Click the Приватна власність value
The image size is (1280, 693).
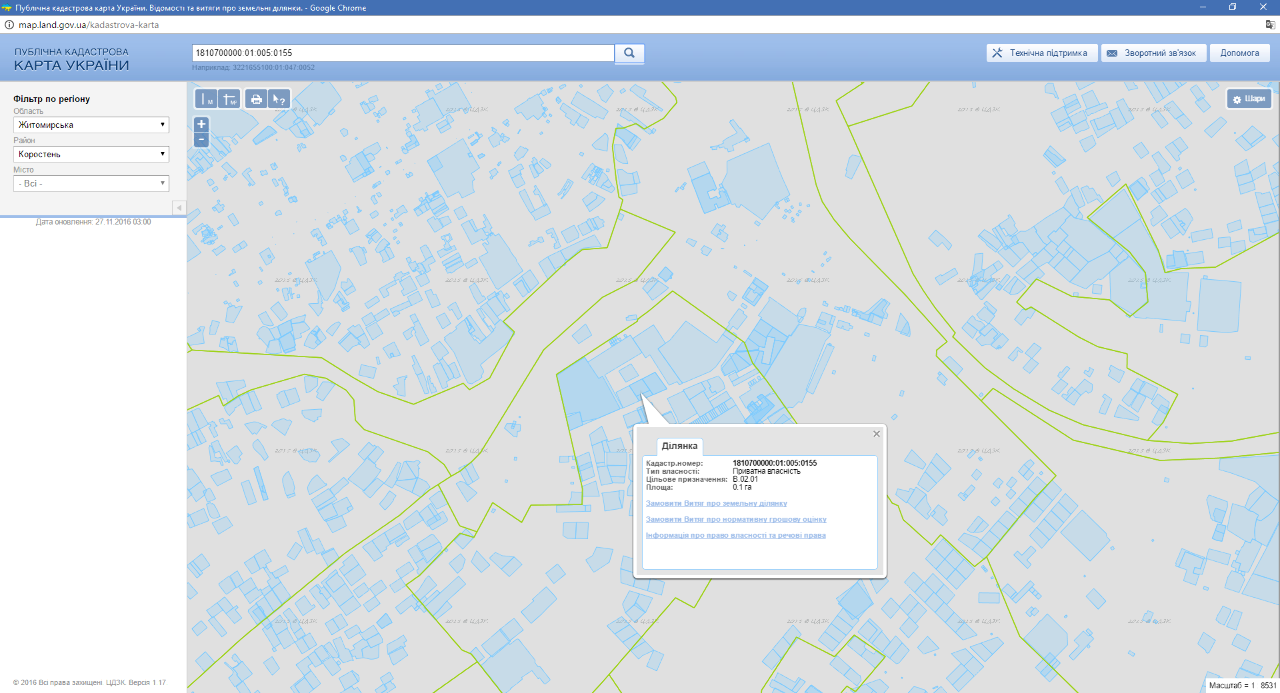point(767,471)
